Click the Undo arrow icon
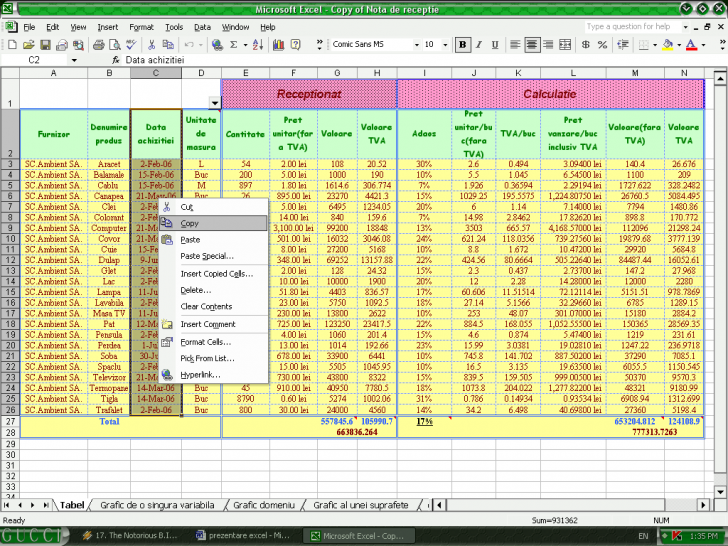728x546 pixels. [x=189, y=45]
